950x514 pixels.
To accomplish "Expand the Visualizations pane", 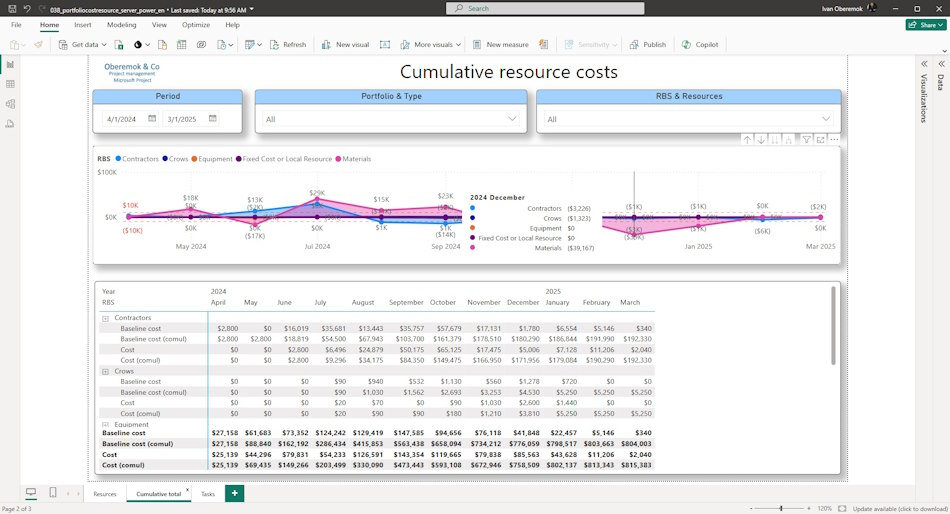I will pyautogui.click(x=924, y=64).
